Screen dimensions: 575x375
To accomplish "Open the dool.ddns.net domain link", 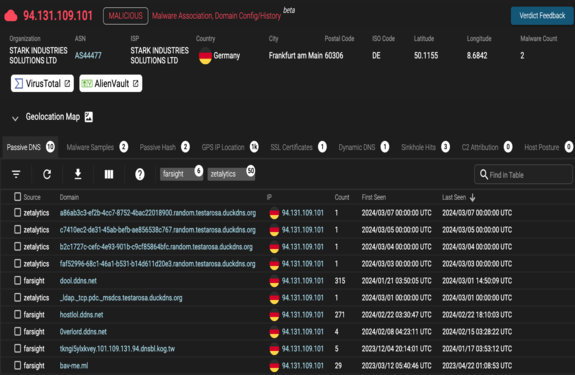I will pyautogui.click(x=78, y=281).
